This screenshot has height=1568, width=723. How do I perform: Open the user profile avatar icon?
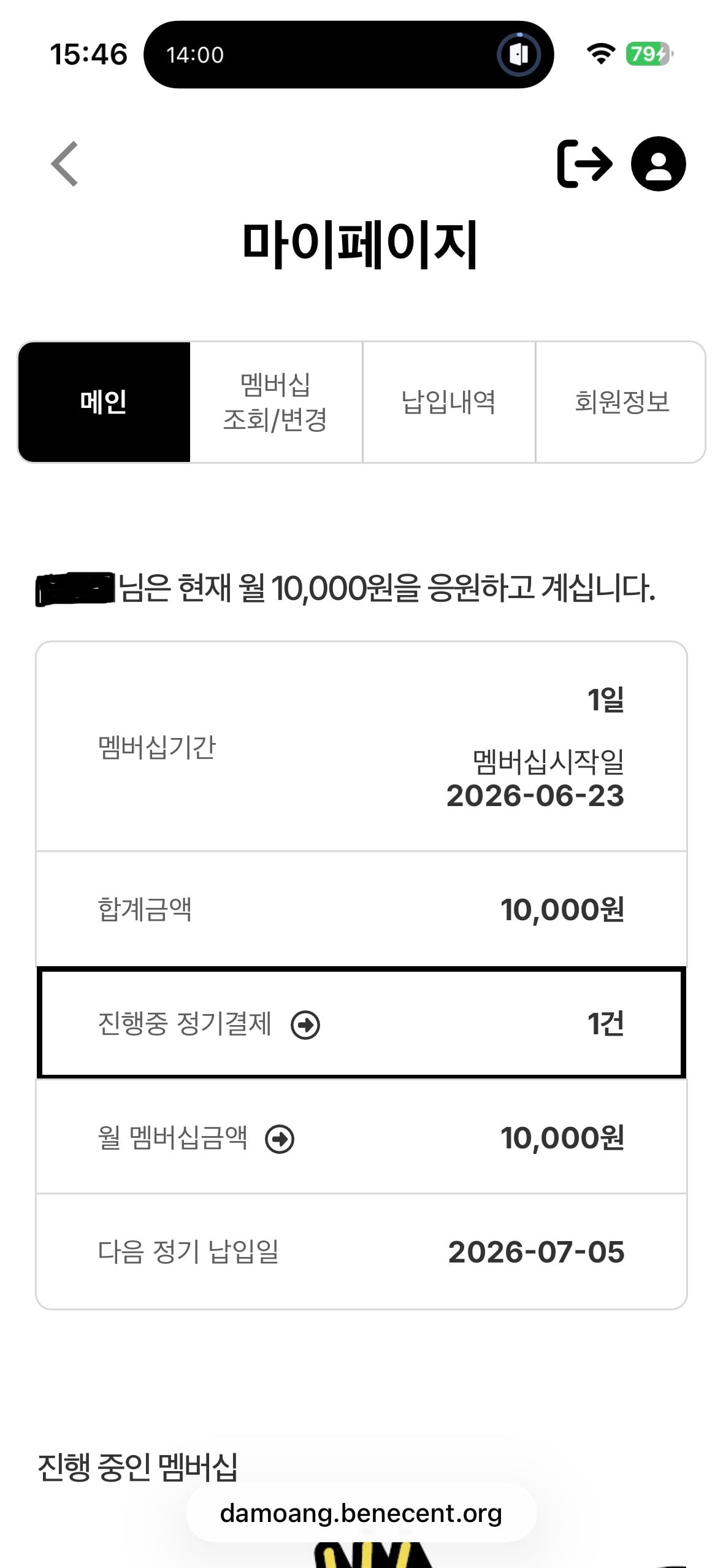pyautogui.click(x=659, y=164)
